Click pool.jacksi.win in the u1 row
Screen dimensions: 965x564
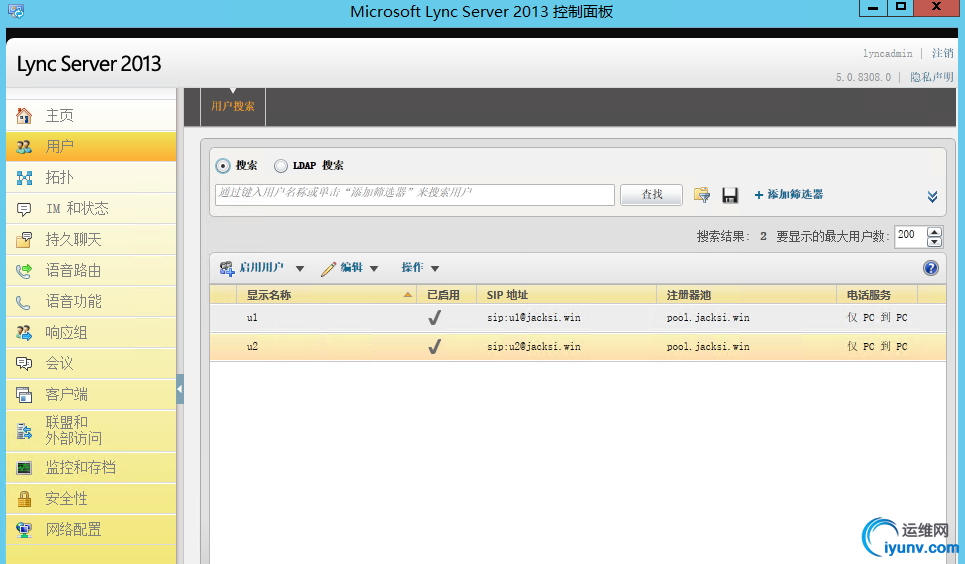coord(708,318)
